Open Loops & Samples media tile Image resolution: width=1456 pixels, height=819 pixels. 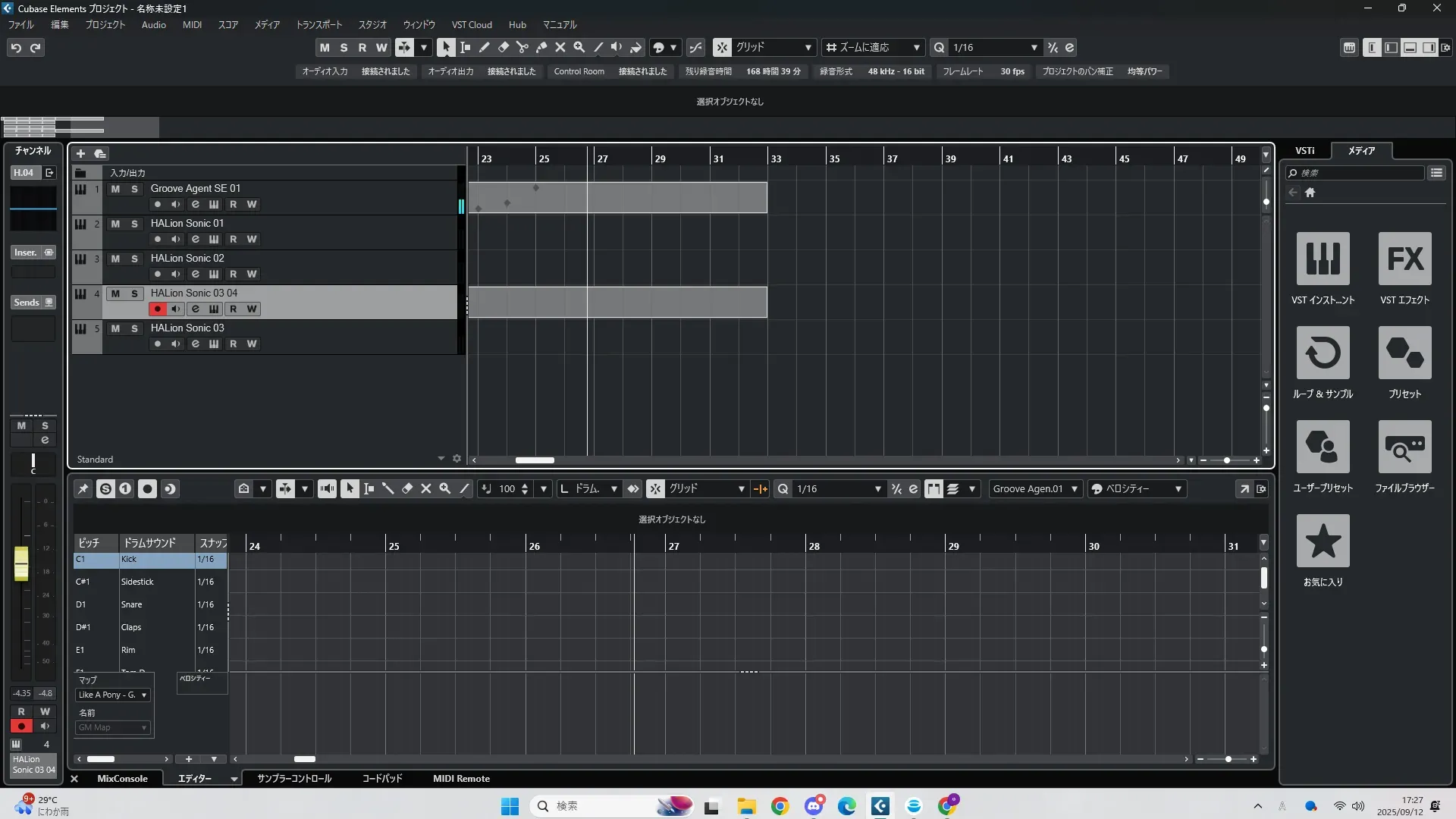click(x=1323, y=353)
